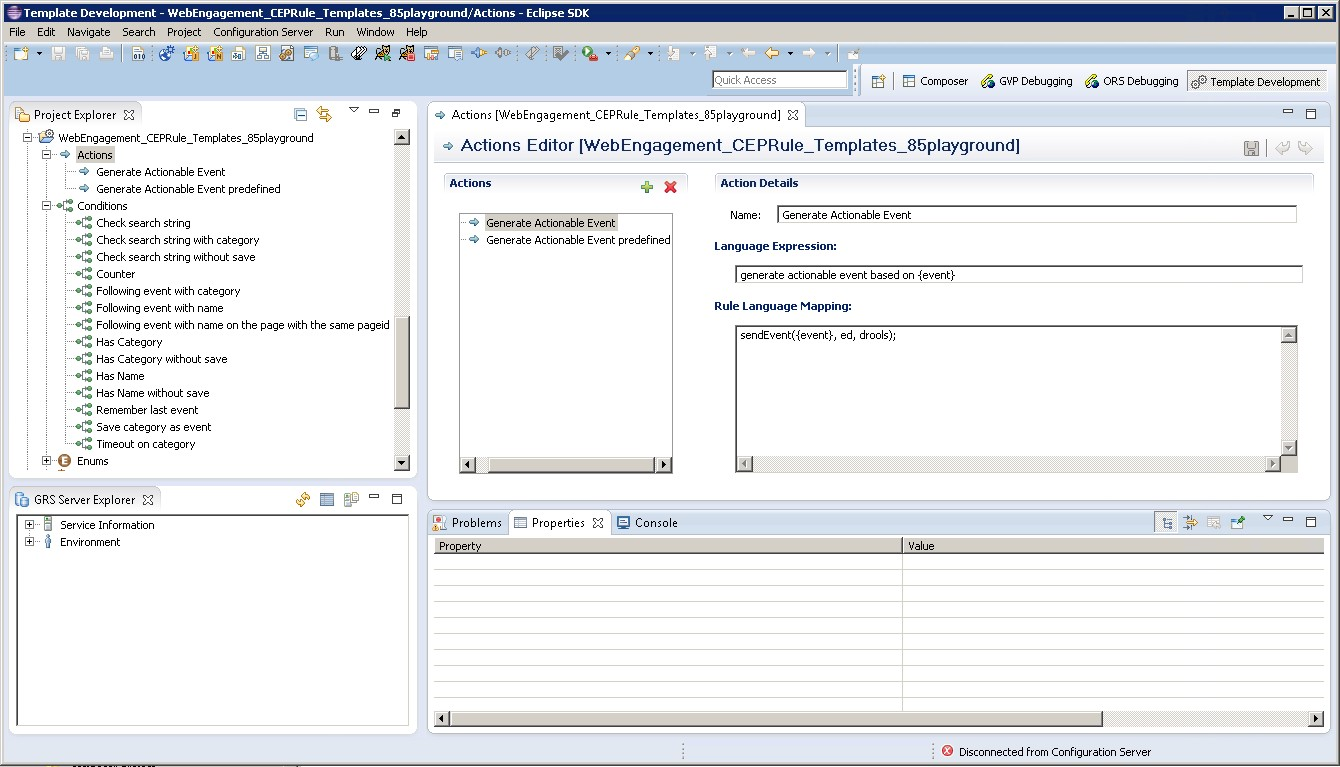The image size is (1340, 767).
Task: Switch to the ORS Debugging perspective
Action: point(1132,81)
